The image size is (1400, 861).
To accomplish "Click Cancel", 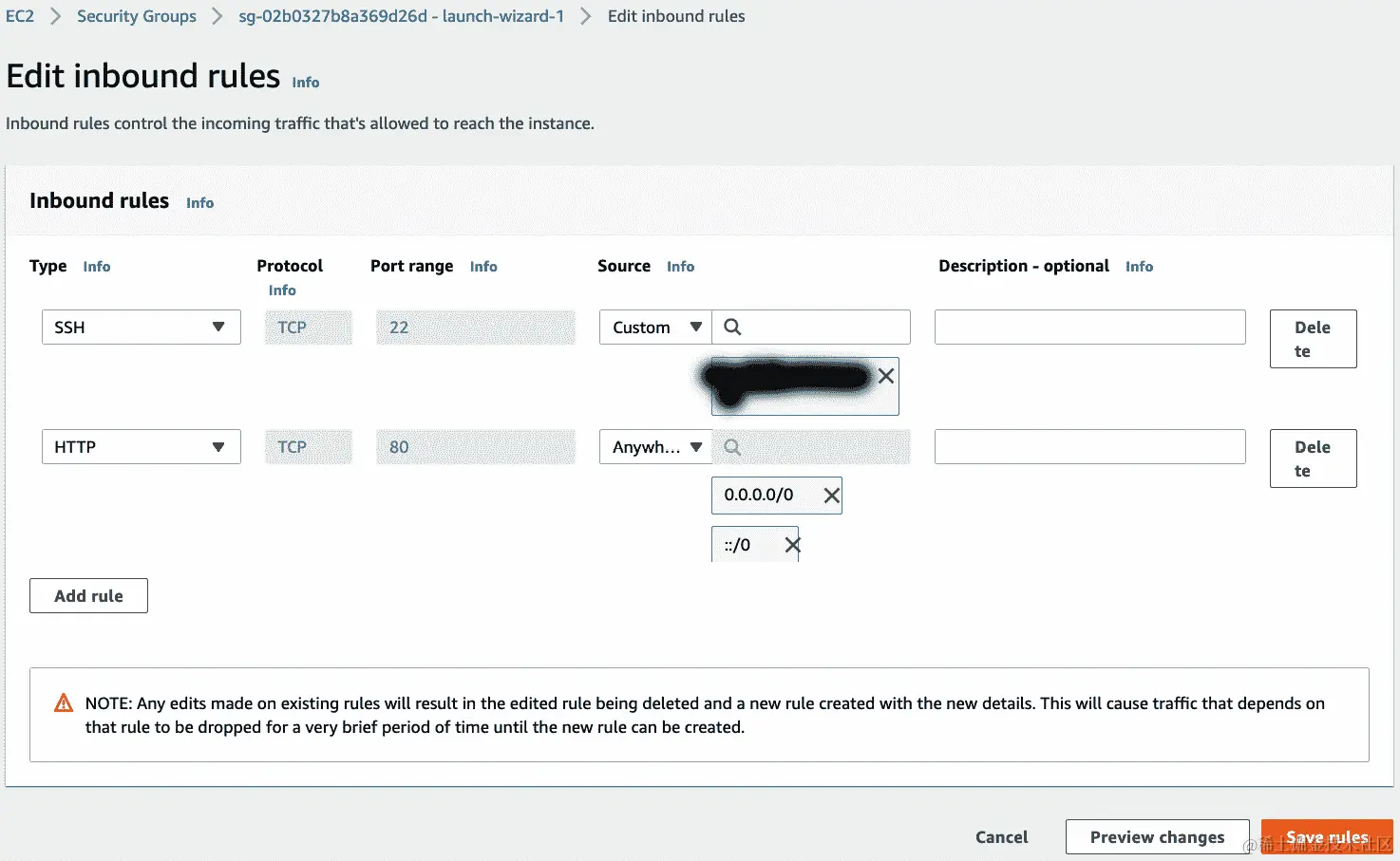I will point(1001,837).
